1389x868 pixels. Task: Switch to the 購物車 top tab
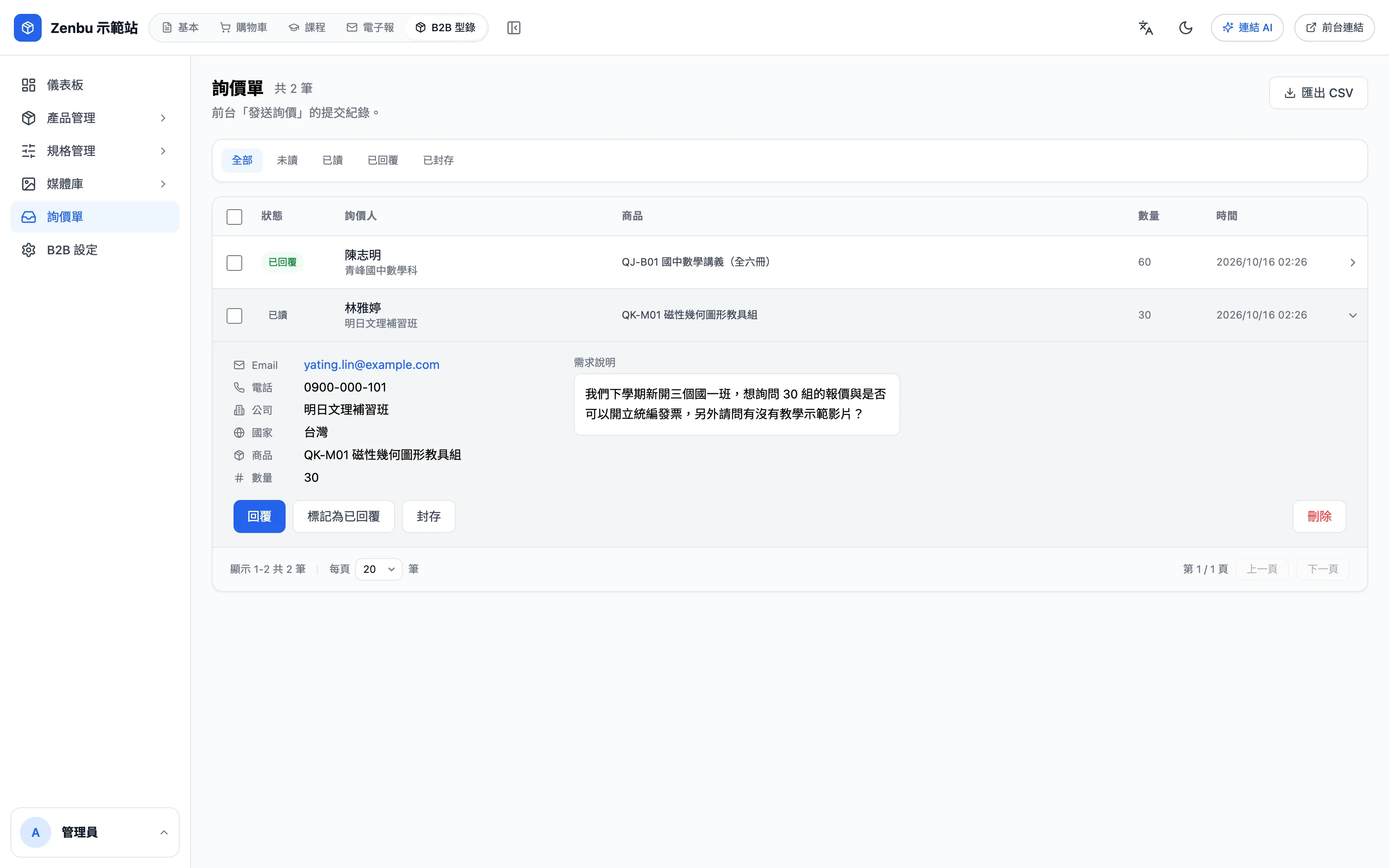(x=244, y=27)
